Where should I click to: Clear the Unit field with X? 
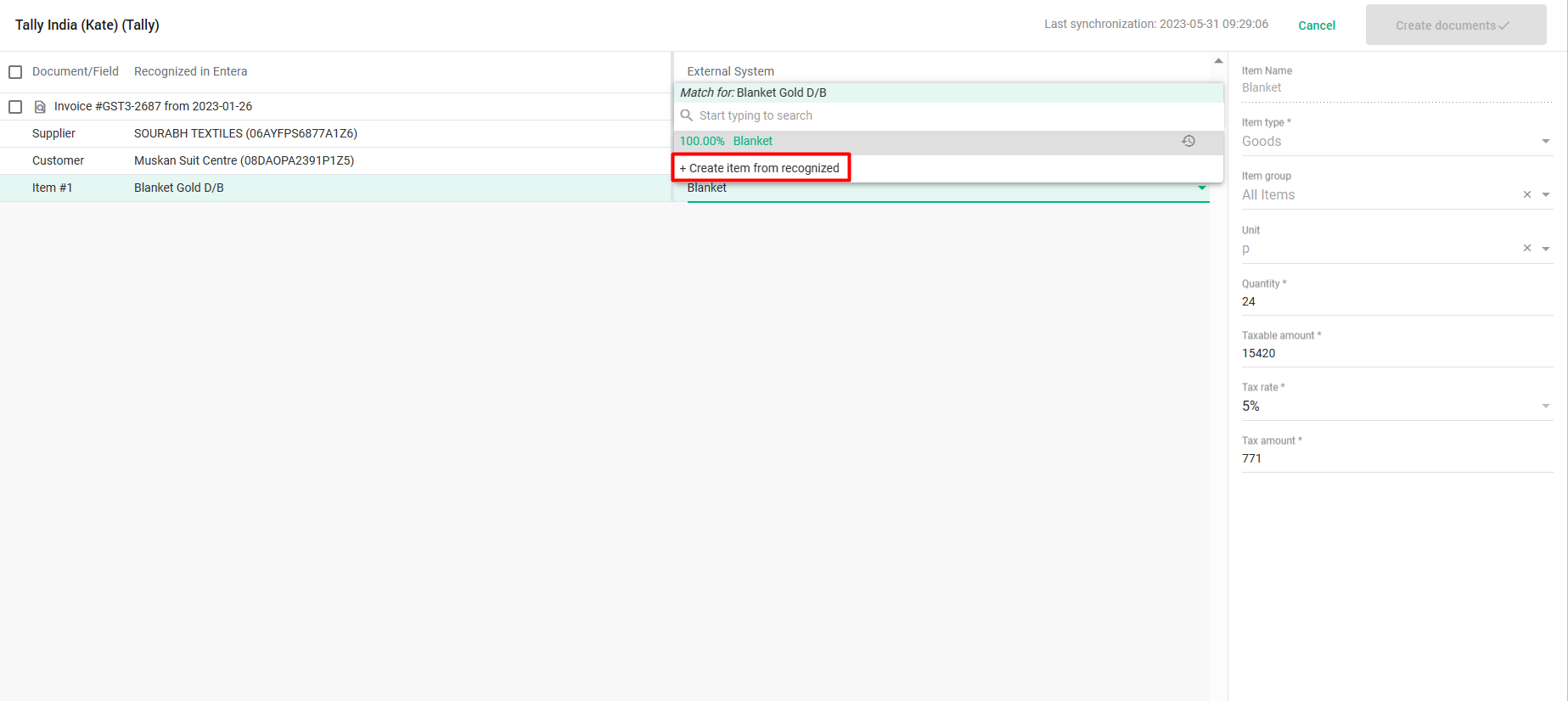click(1527, 248)
